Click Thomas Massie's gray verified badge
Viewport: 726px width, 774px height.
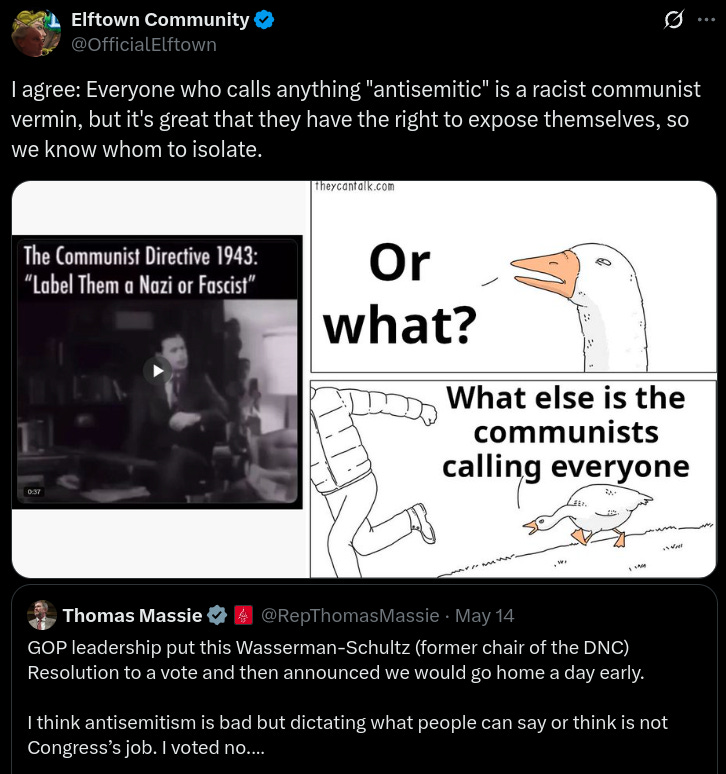pos(217,616)
